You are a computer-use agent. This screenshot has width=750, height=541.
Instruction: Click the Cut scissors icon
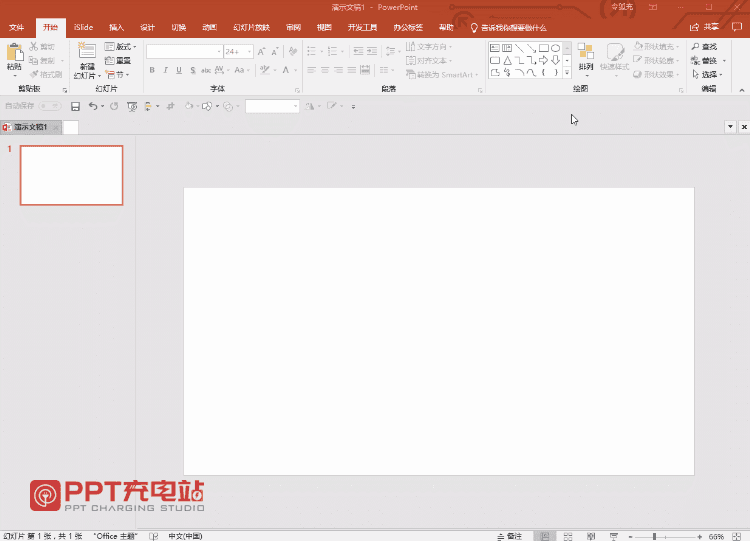[33, 46]
